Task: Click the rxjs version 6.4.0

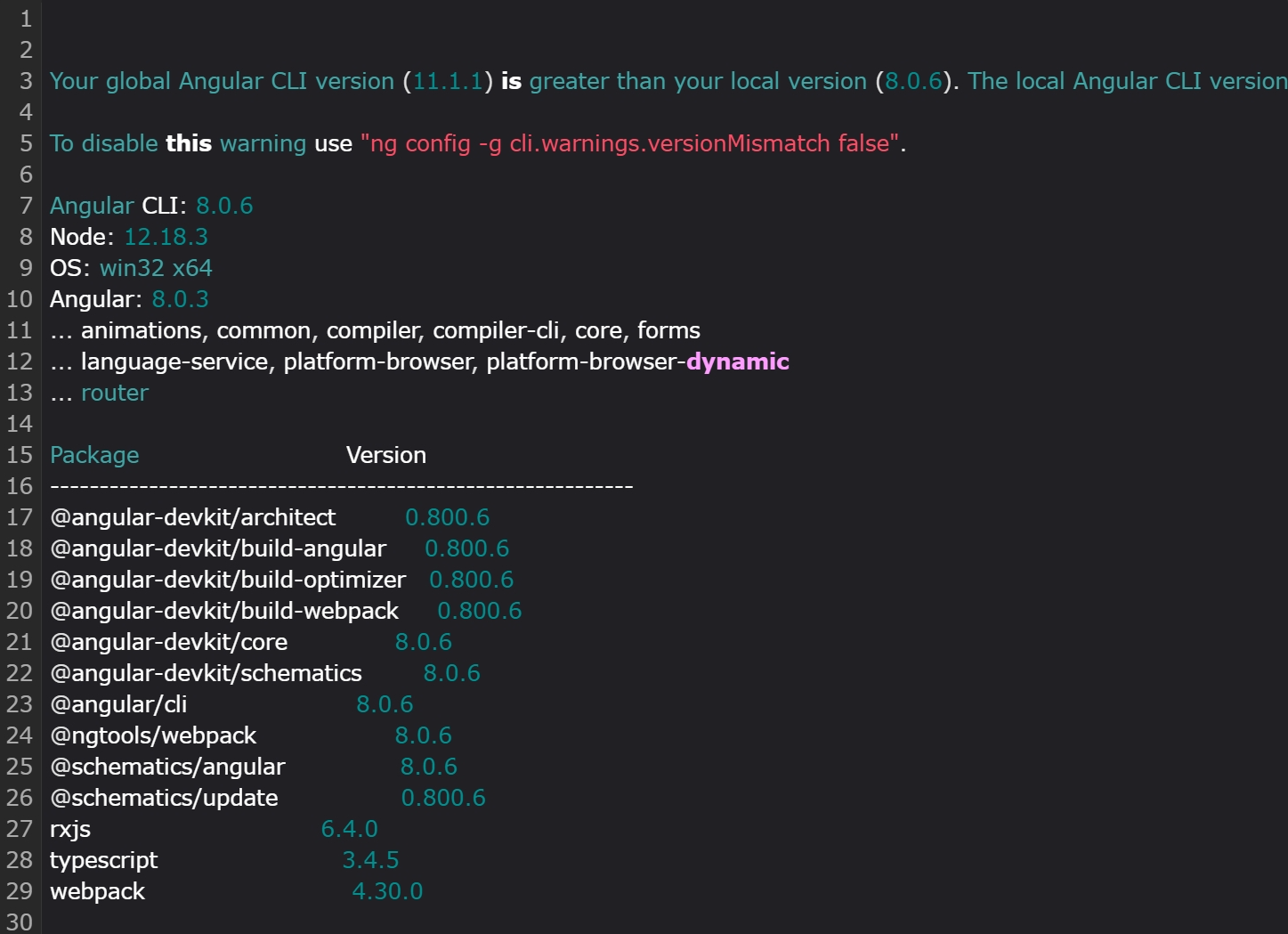Action: pos(350,829)
